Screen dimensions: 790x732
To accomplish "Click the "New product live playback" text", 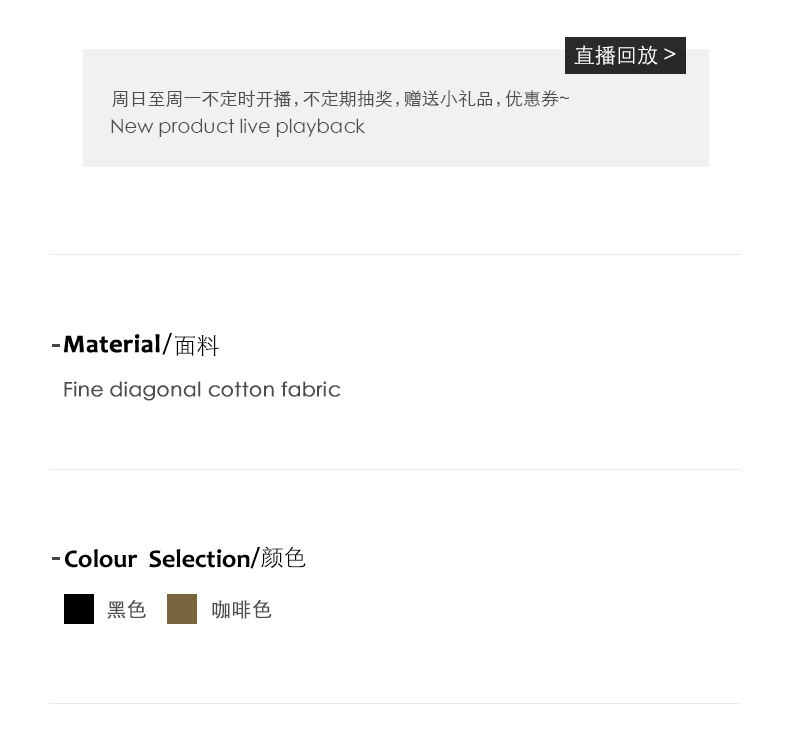I will [237, 127].
